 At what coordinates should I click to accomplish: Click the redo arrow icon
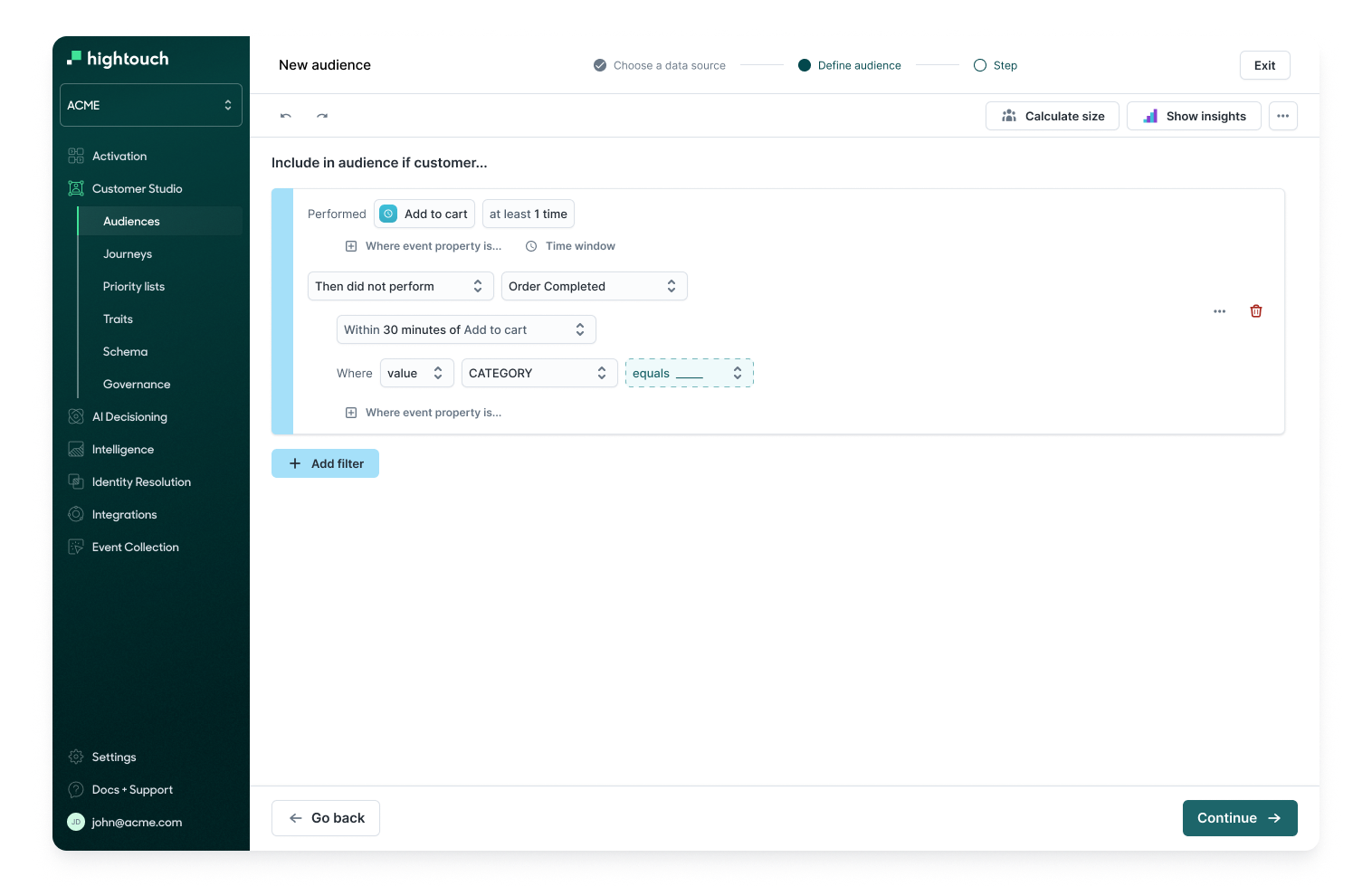tap(322, 116)
